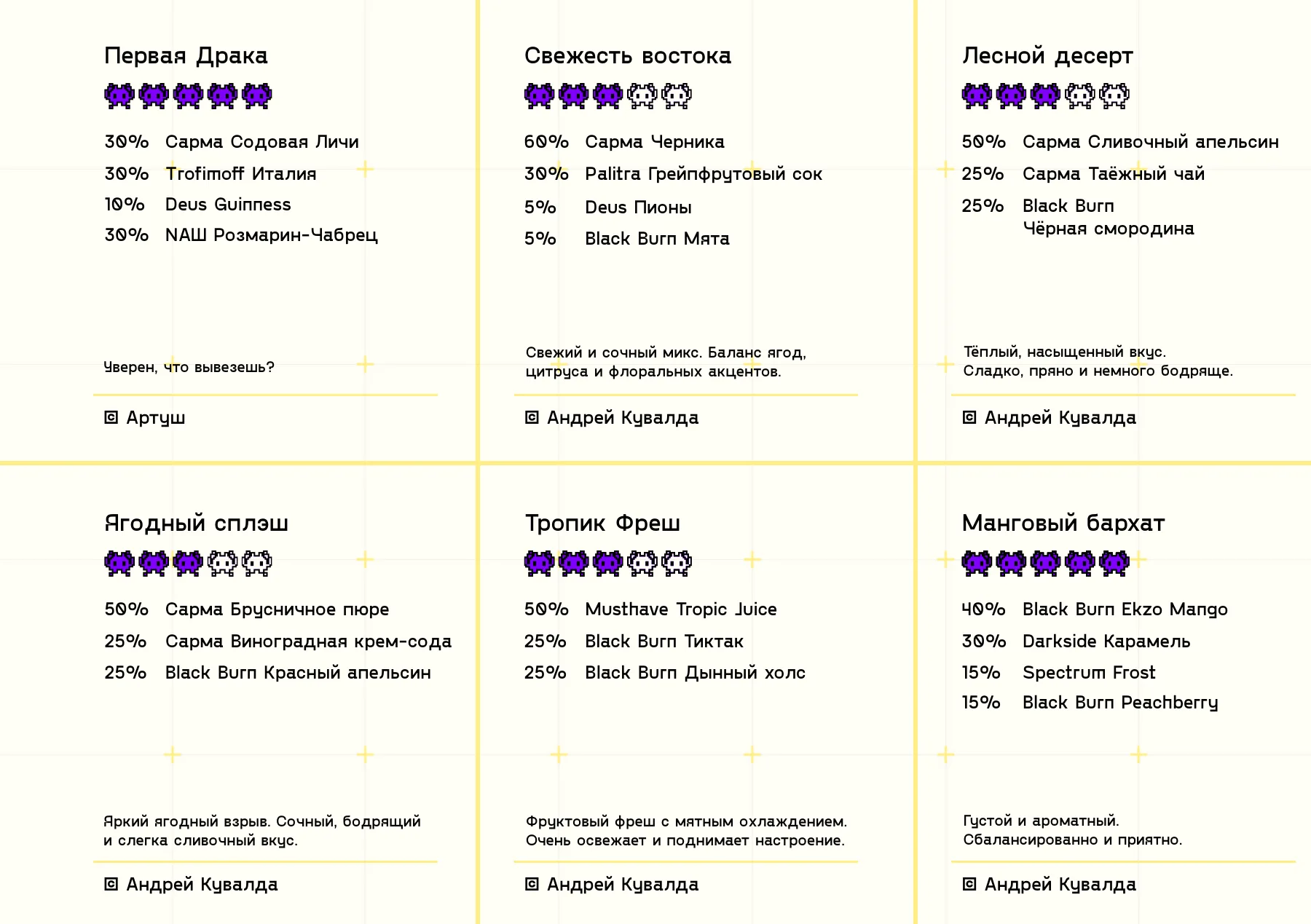Click the first purple strength icon under Манговый бархат

point(977,563)
